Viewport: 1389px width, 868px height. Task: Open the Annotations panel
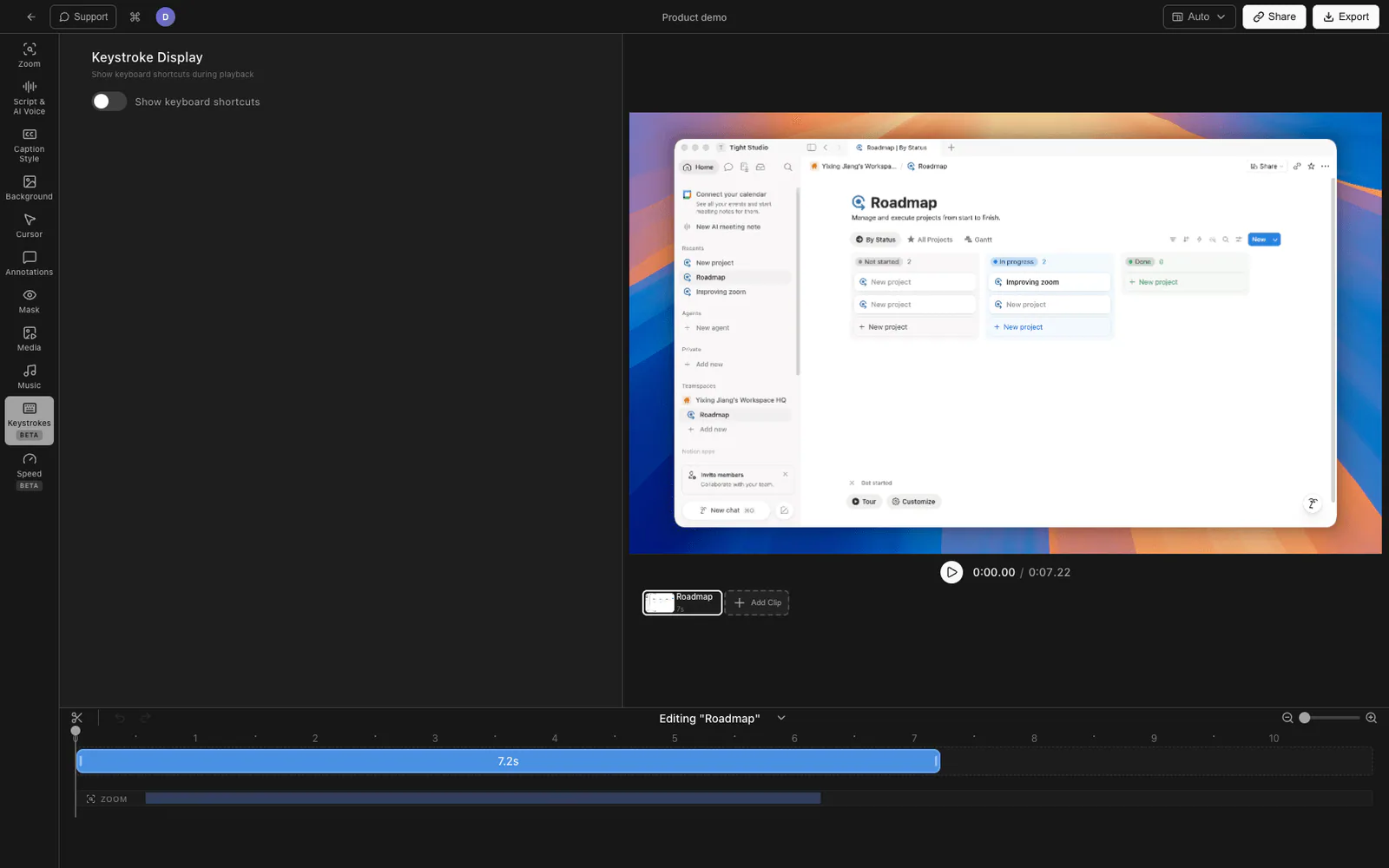[30, 263]
